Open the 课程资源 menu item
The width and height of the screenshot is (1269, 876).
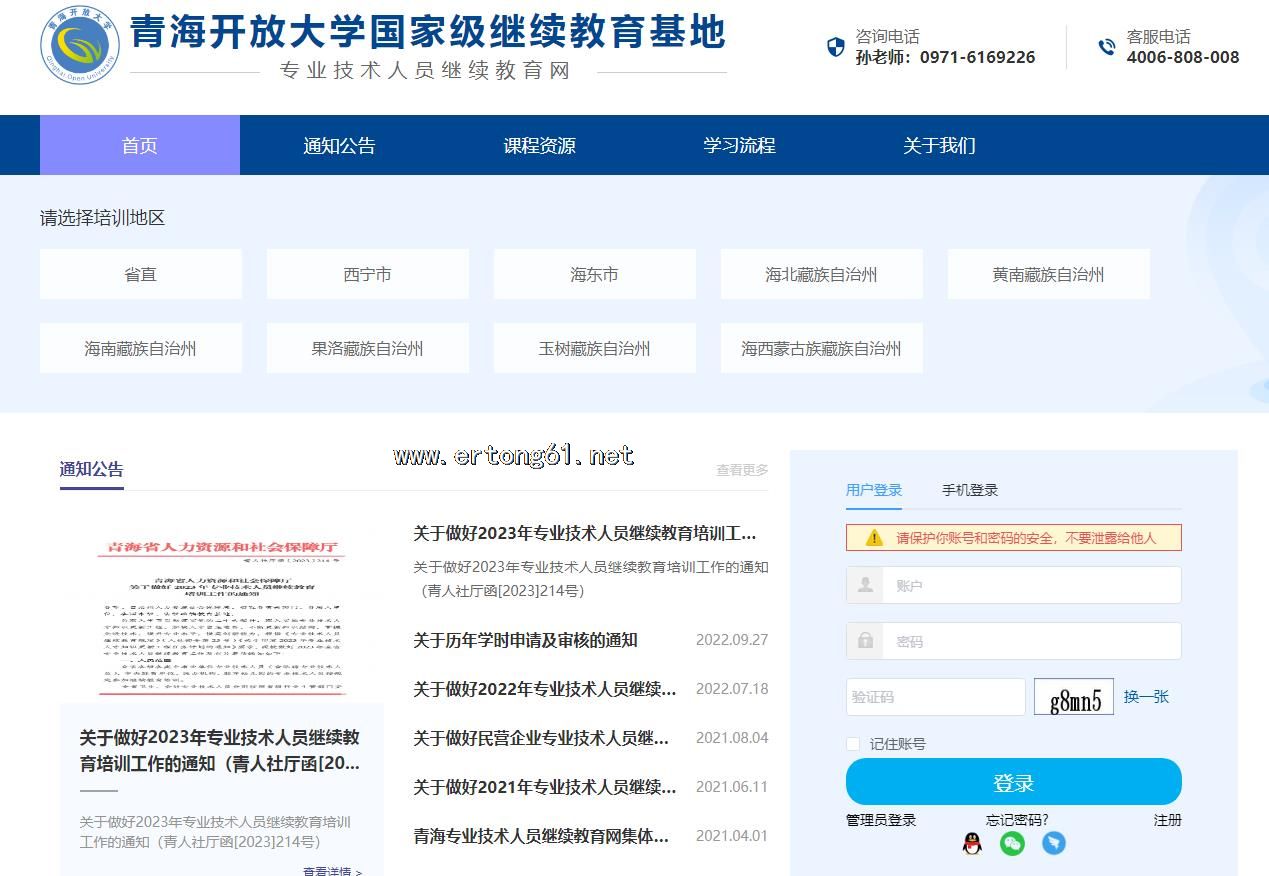tap(539, 145)
